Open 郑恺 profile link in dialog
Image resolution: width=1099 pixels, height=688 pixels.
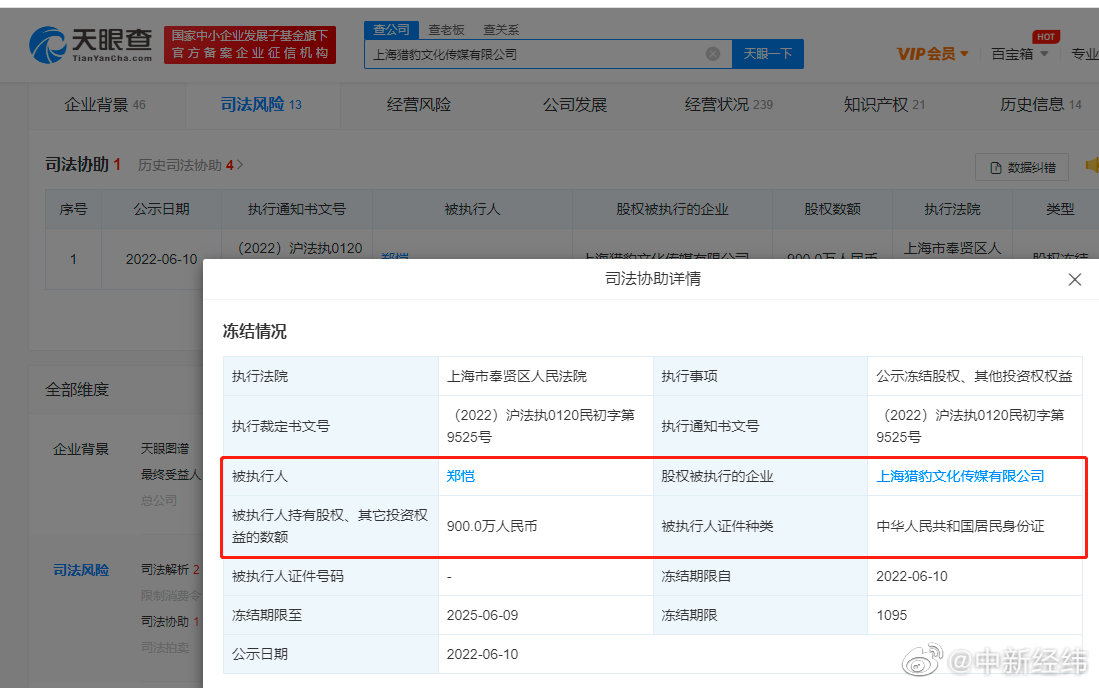(x=460, y=476)
